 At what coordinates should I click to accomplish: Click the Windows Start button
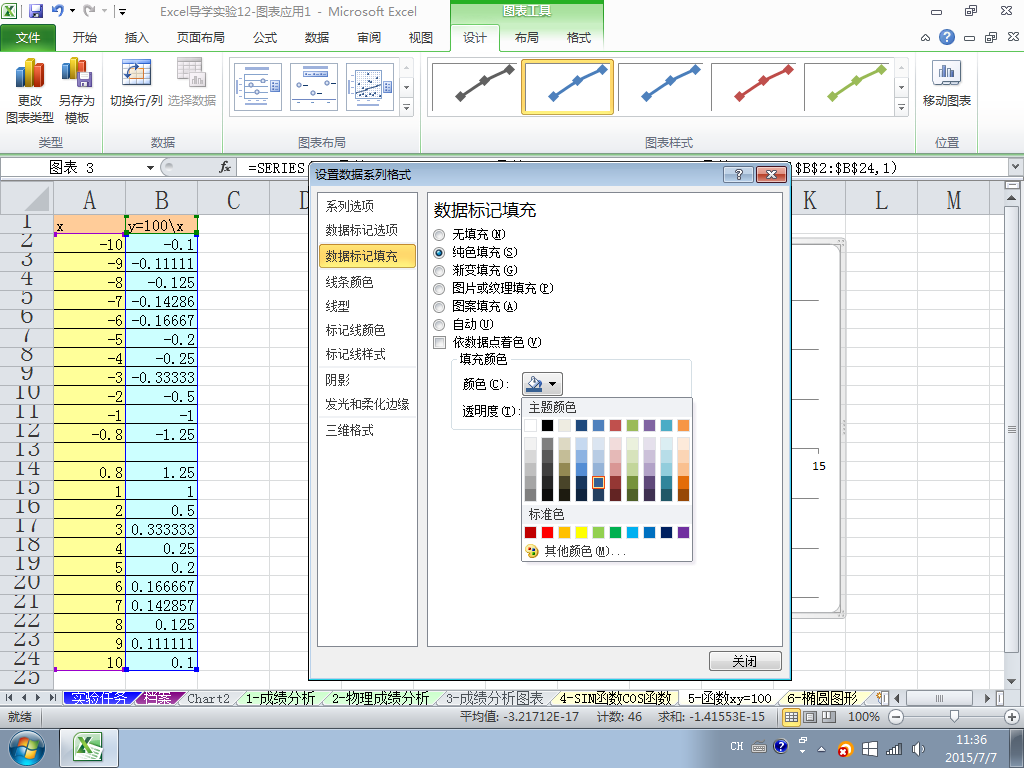(27, 748)
